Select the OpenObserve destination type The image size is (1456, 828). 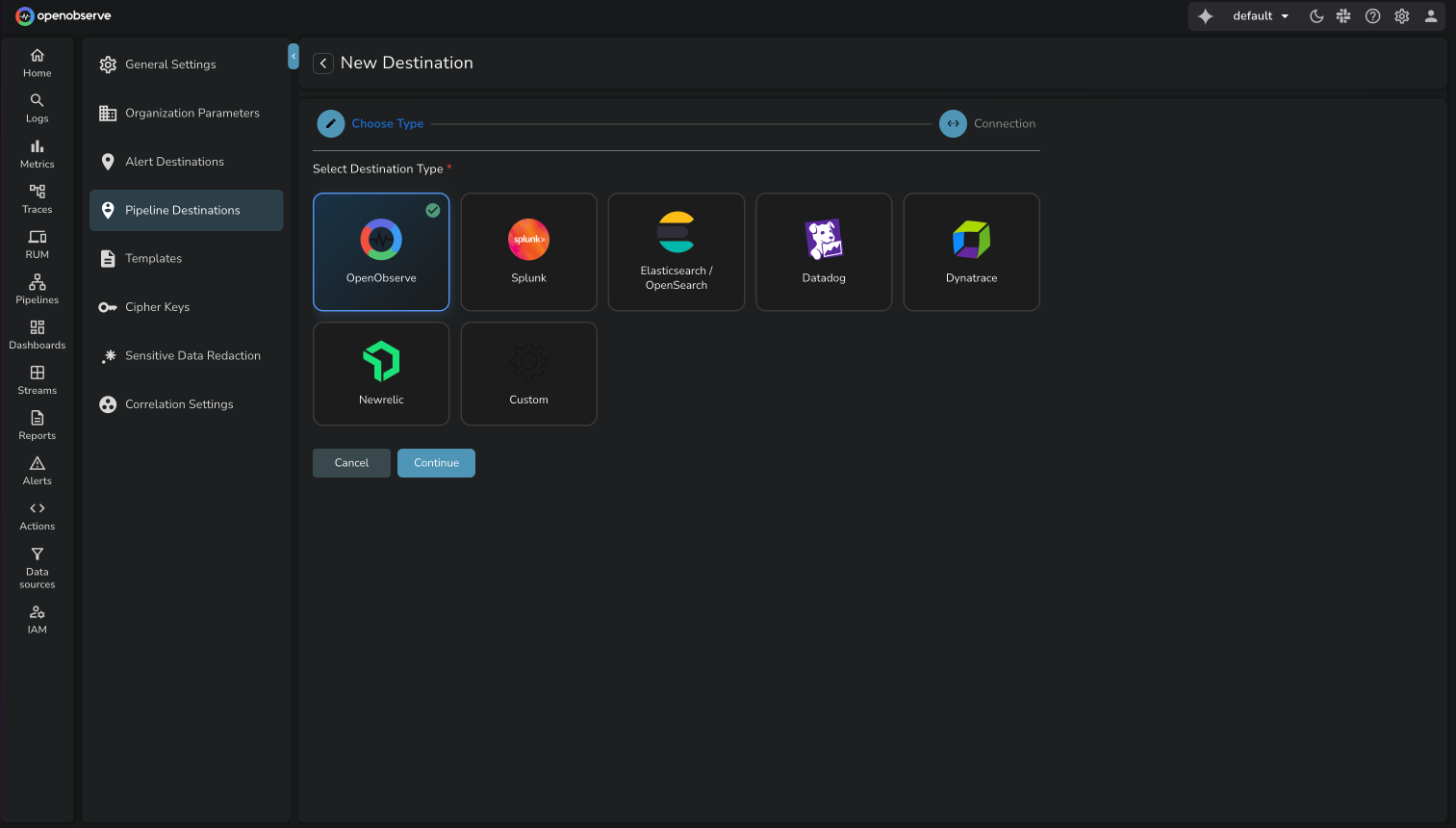pyautogui.click(x=381, y=252)
